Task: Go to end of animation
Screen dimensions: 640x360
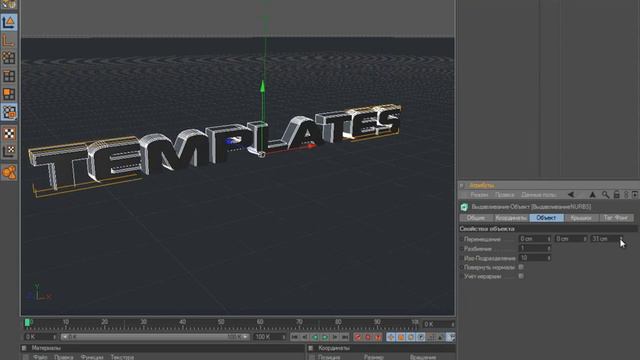Action: click(345, 337)
